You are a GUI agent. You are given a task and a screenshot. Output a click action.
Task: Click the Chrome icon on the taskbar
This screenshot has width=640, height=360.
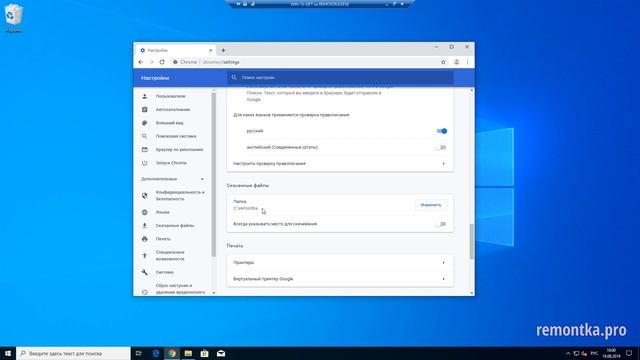[172, 353]
